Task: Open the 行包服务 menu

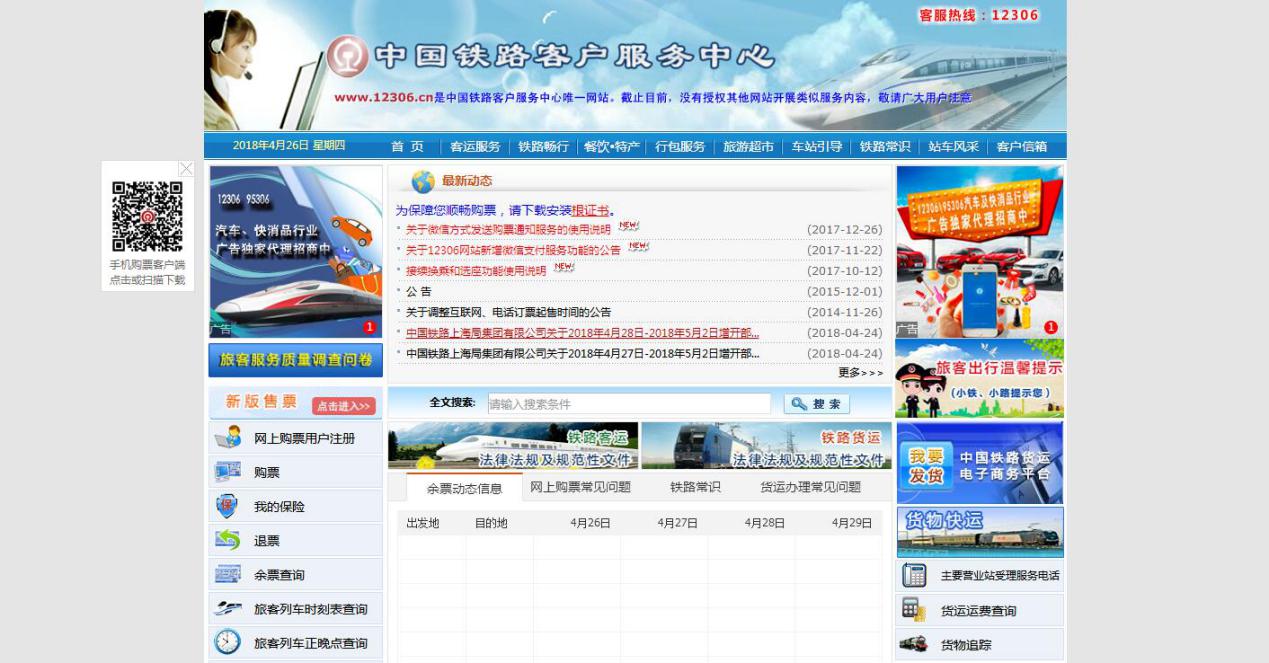Action: (x=680, y=146)
